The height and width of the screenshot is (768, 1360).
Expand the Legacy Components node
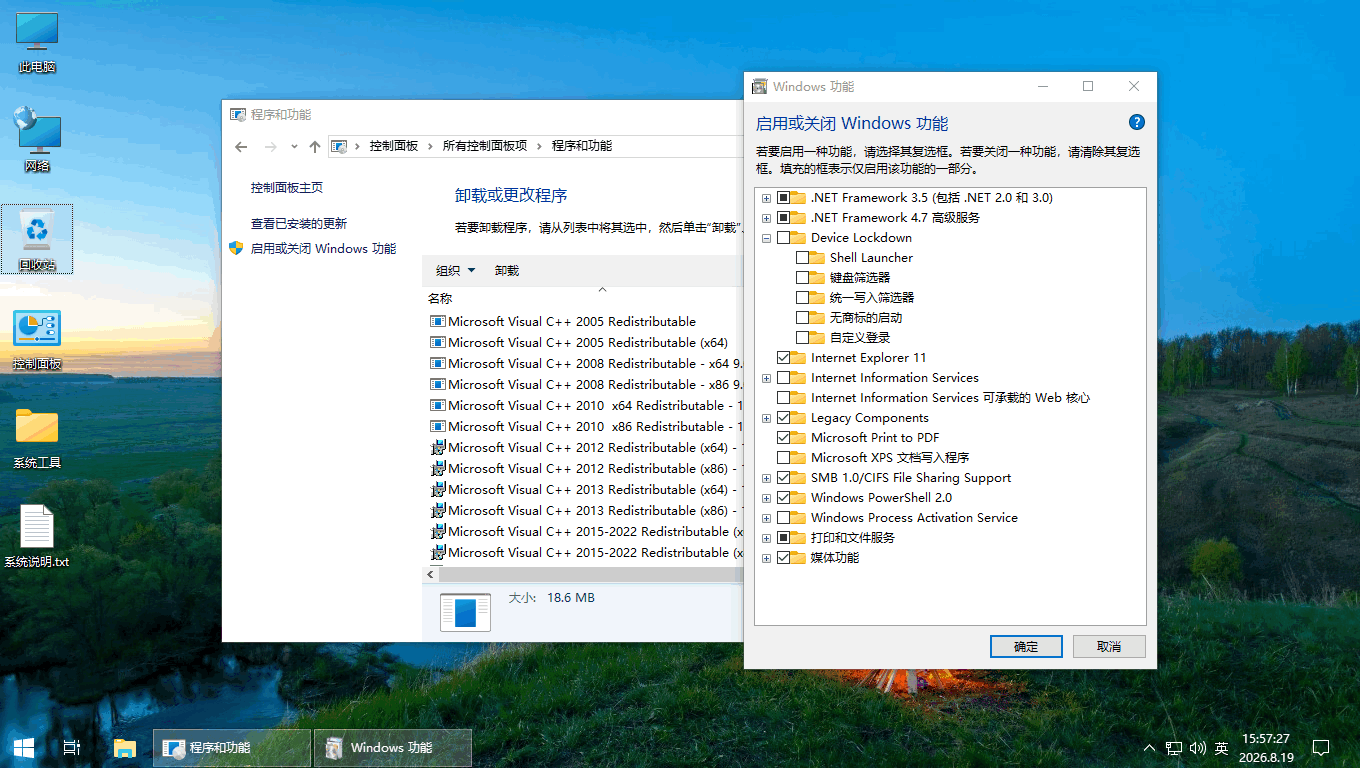767,418
